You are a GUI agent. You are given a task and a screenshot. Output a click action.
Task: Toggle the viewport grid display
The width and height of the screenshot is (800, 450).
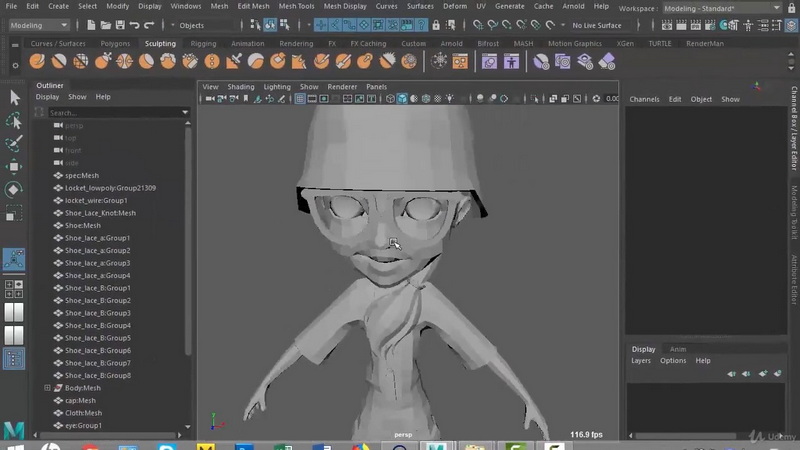[300, 98]
